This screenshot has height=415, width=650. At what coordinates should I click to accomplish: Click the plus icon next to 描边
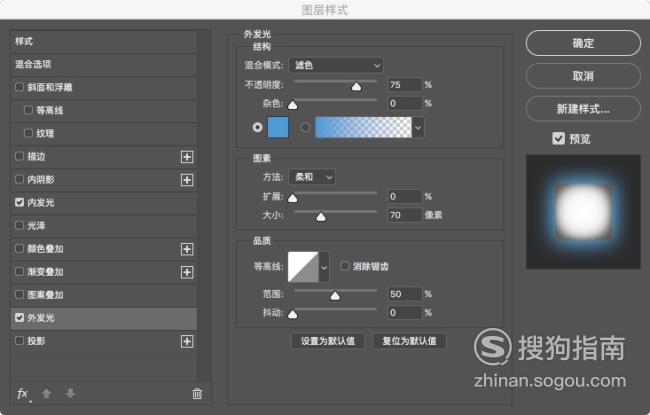[187, 157]
